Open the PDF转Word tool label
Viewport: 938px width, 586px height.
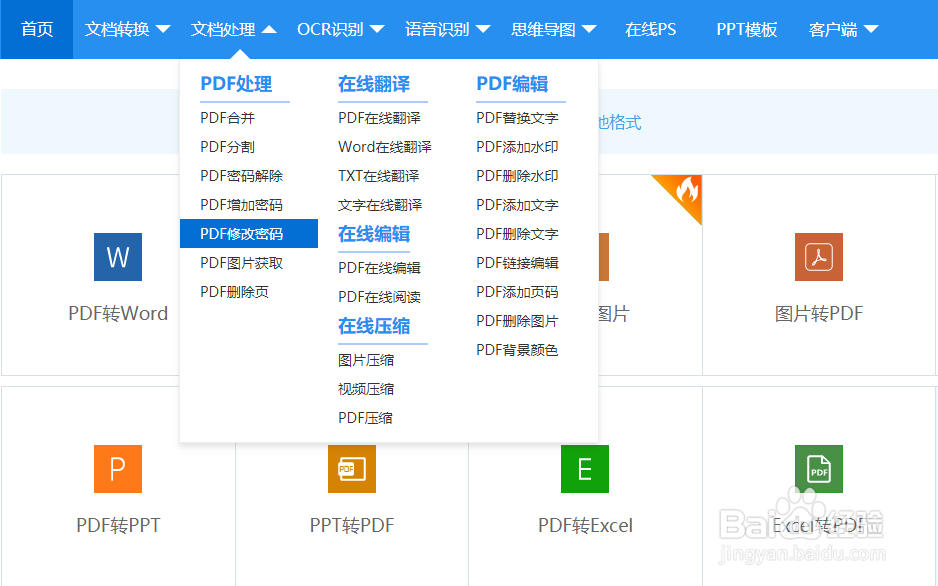pyautogui.click(x=118, y=313)
